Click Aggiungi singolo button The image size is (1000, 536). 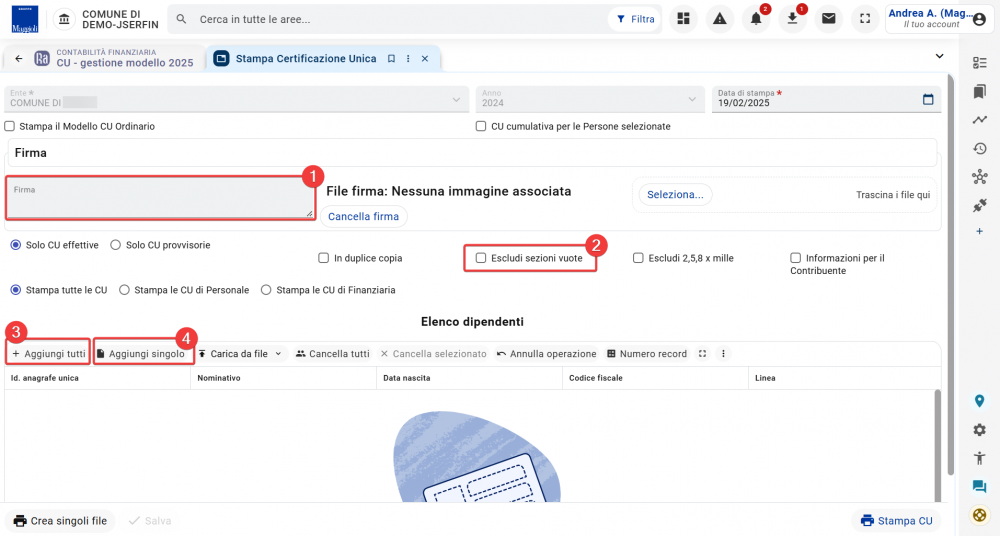tap(140, 354)
